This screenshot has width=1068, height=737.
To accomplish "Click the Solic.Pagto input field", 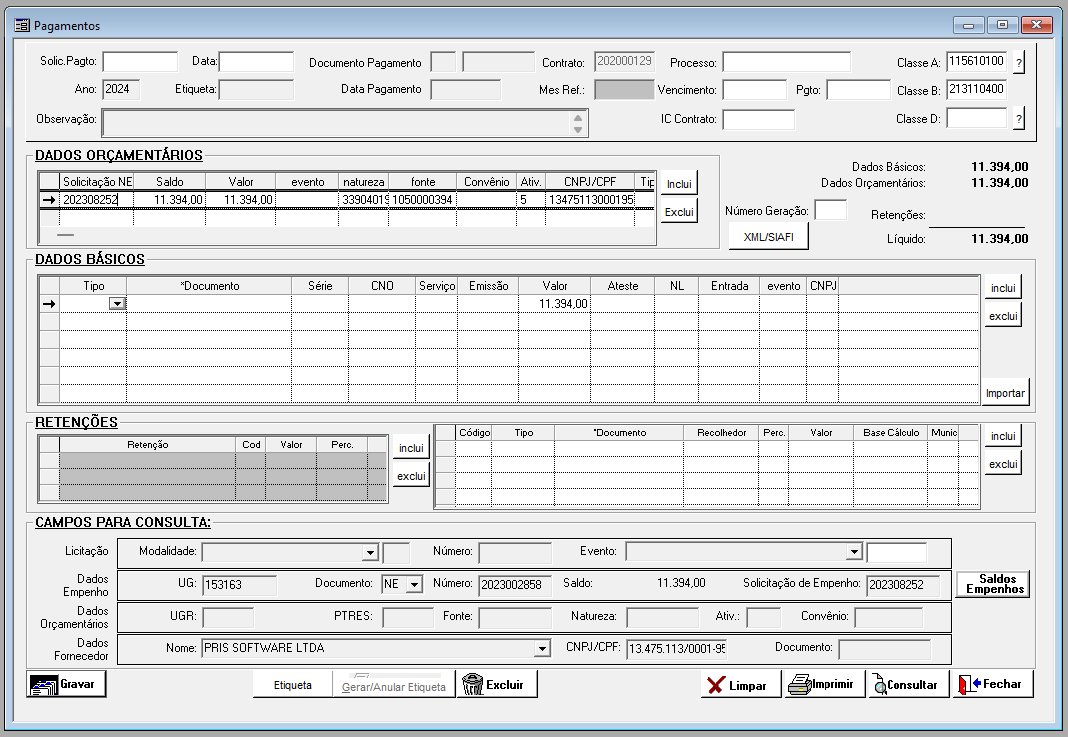I will 139,62.
